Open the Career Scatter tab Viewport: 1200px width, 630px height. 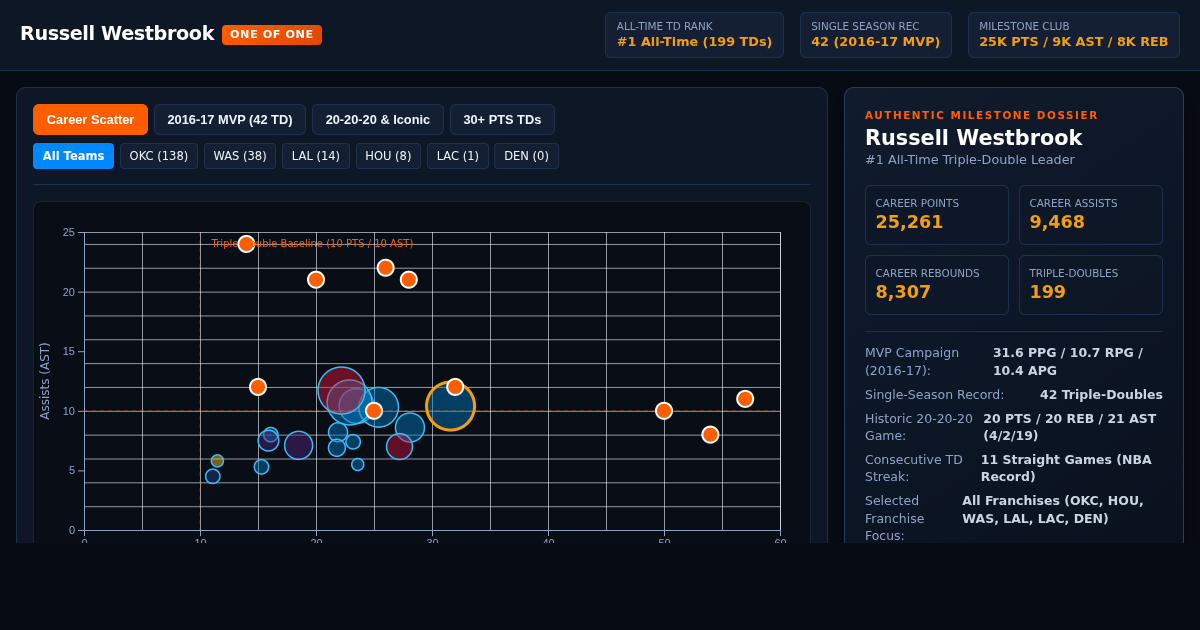(90, 120)
